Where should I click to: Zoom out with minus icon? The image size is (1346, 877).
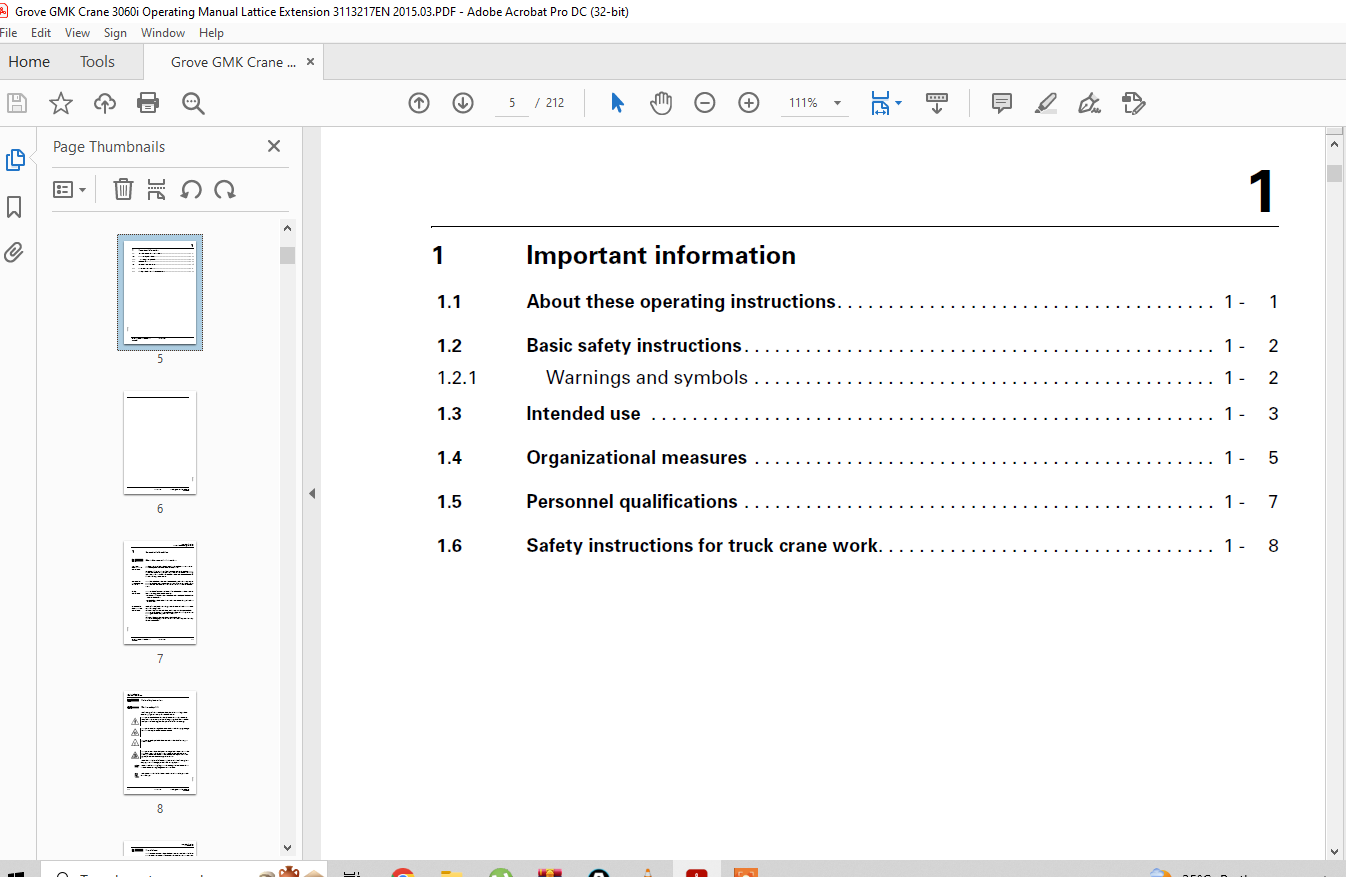point(705,103)
